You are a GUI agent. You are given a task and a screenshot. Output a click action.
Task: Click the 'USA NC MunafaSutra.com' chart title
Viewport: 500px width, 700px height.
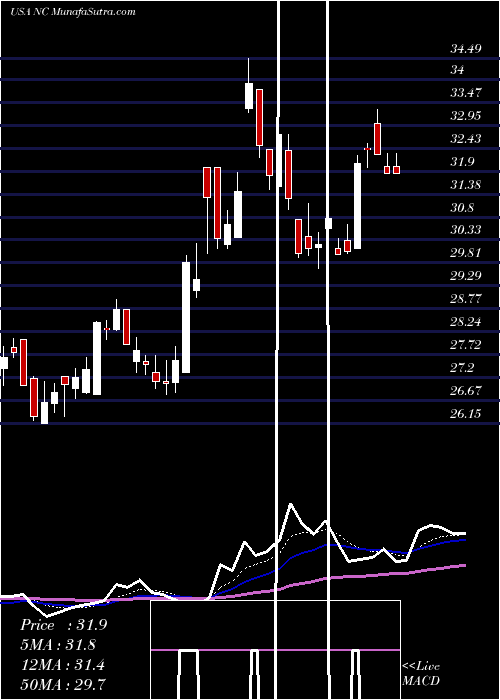point(72,12)
